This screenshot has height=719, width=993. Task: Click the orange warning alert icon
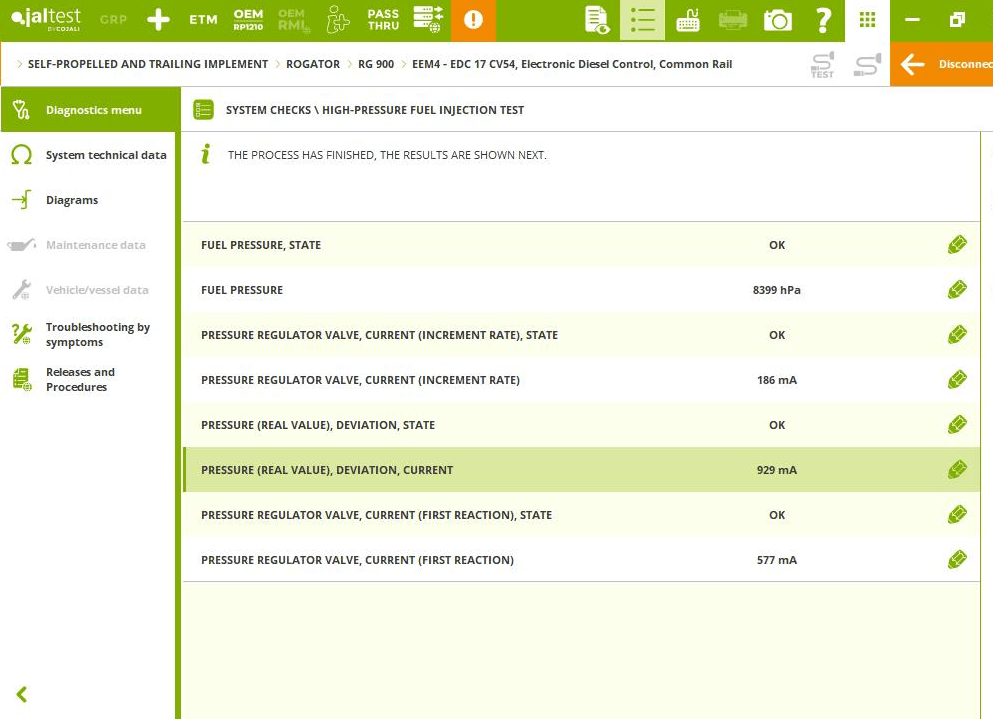pyautogui.click(x=473, y=20)
